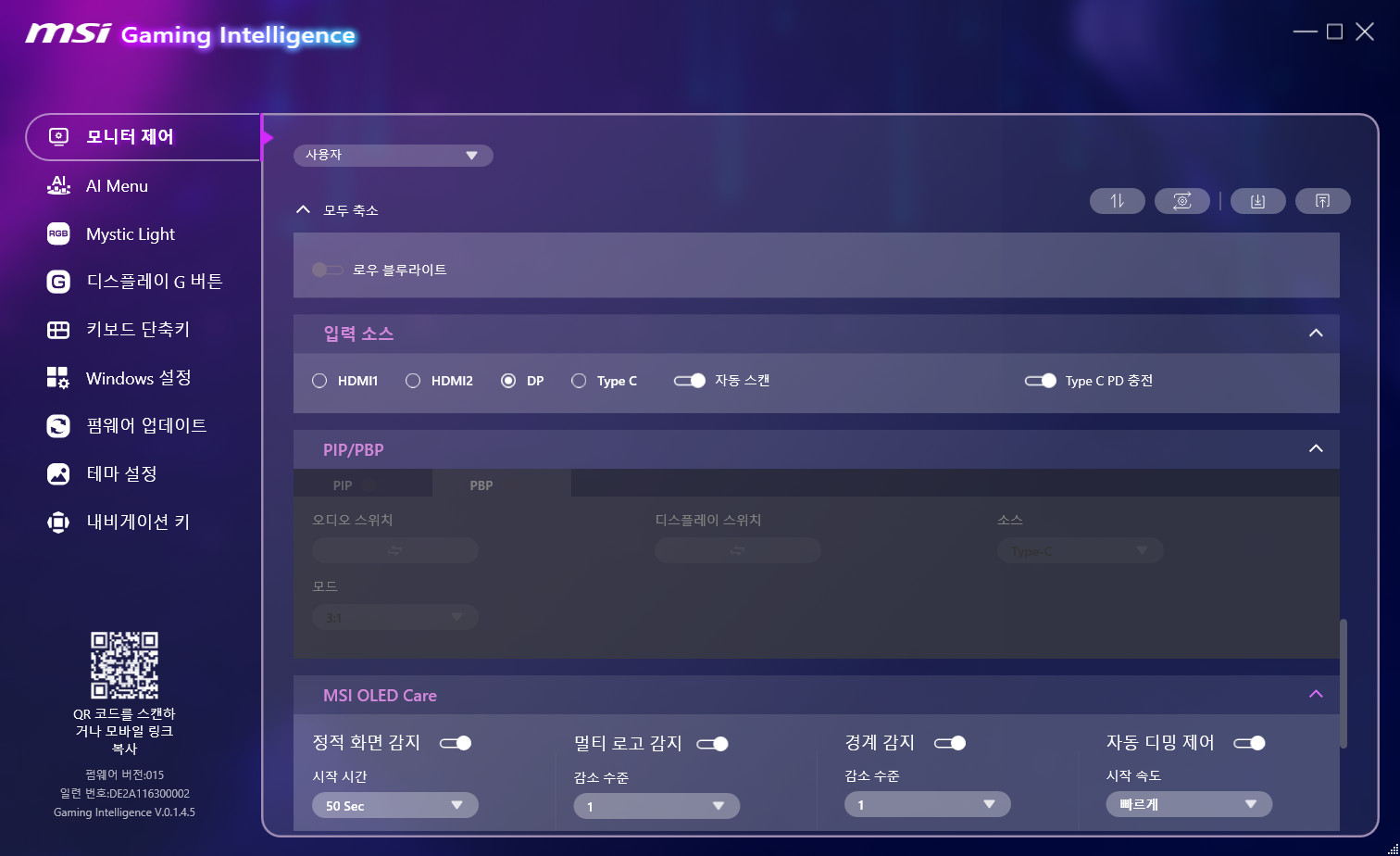This screenshot has width=1400, height=856.
Task: Open the AI Menu page
Action: pyautogui.click(x=117, y=186)
